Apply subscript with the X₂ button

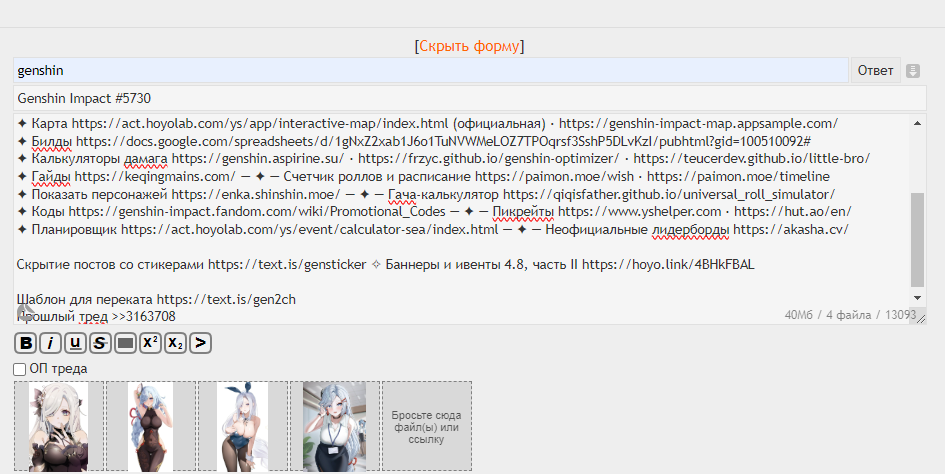[175, 343]
